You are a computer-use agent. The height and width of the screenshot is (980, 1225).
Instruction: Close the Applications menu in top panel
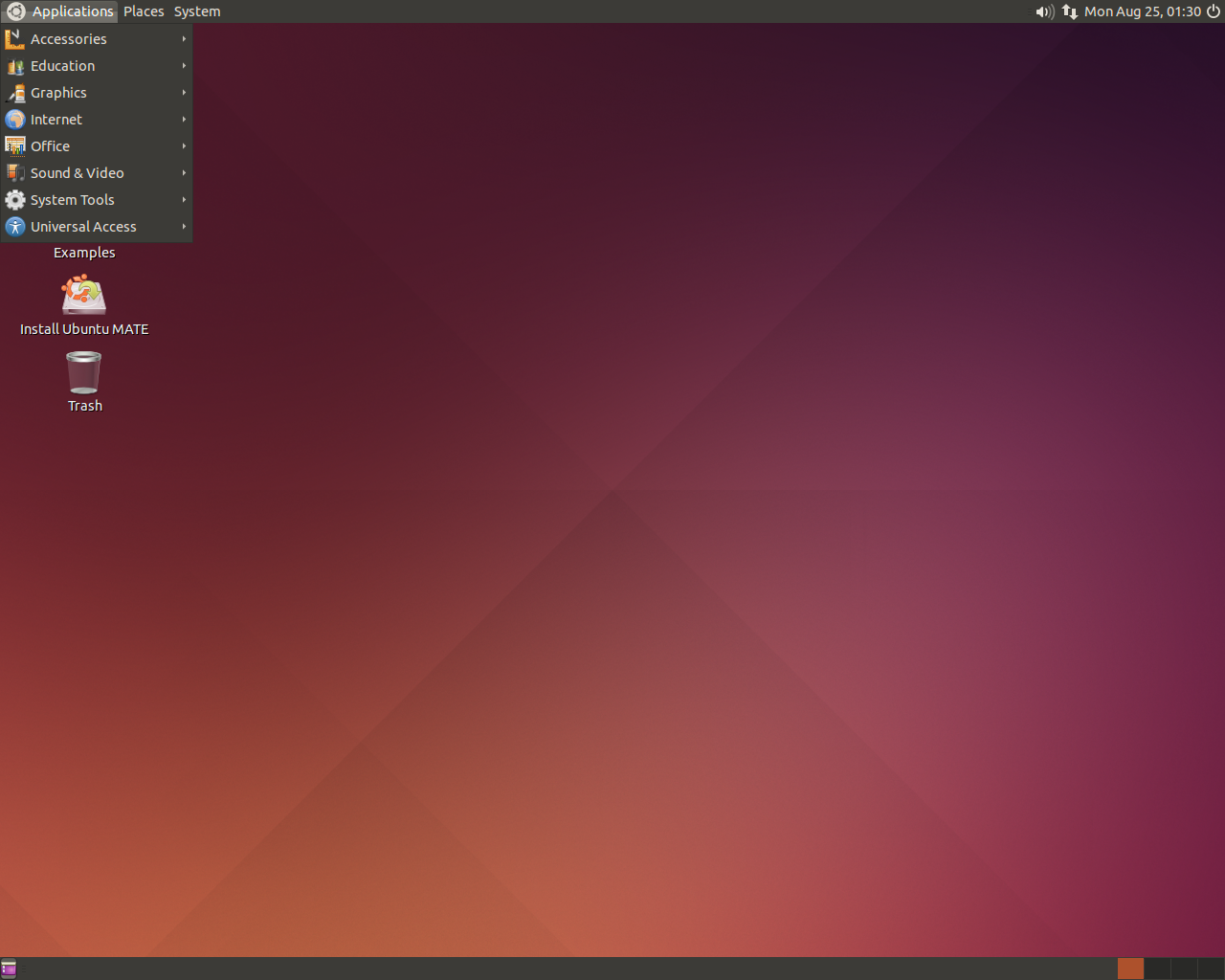(x=59, y=11)
